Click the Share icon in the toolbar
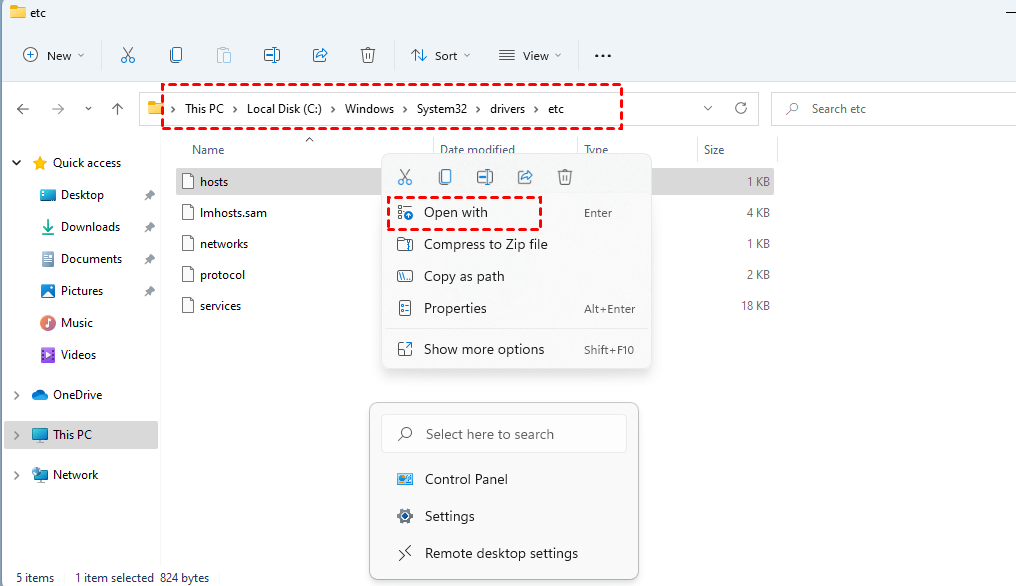 tap(320, 56)
